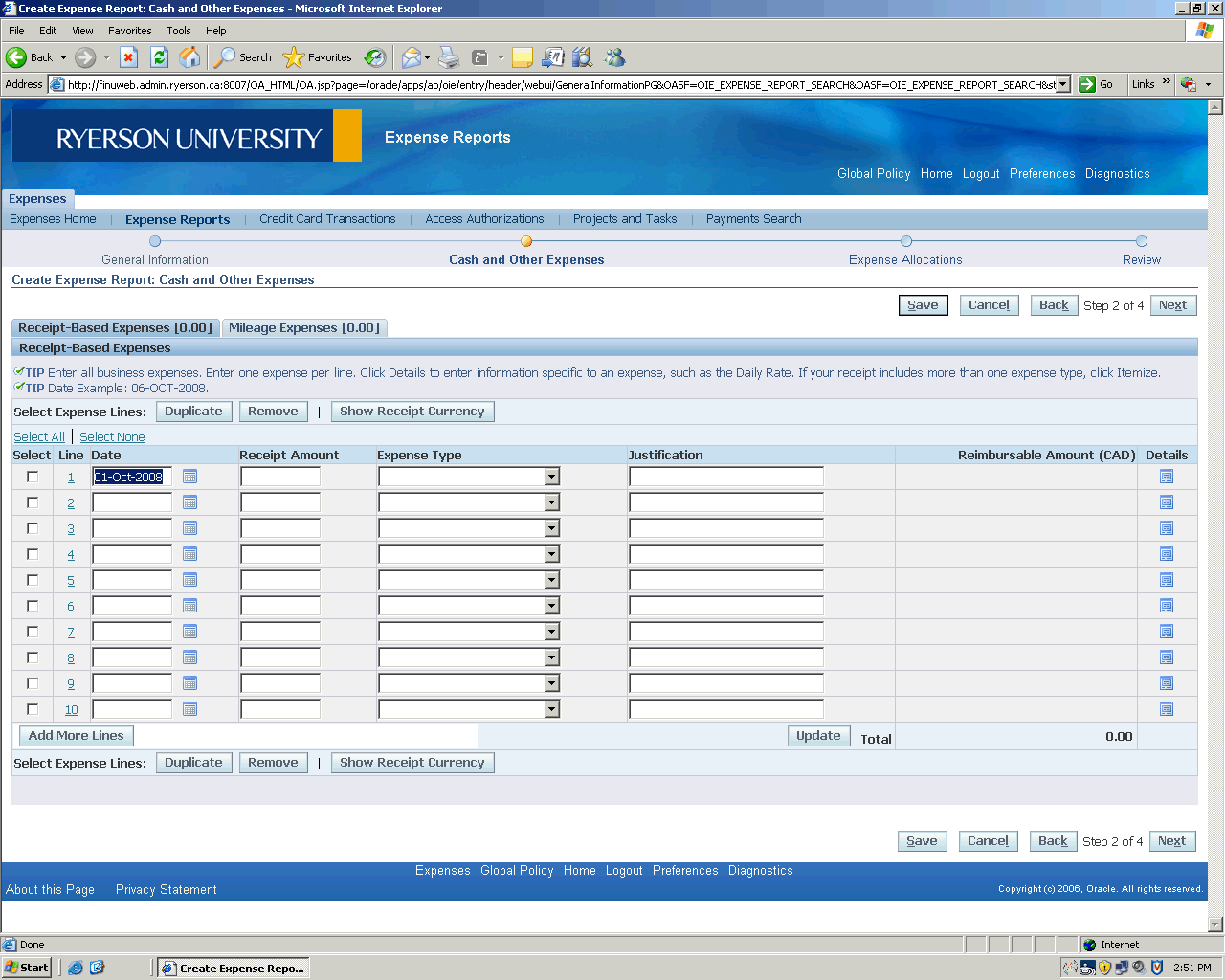
Task: Enable the checkbox on line 8
Action: pyautogui.click(x=33, y=657)
